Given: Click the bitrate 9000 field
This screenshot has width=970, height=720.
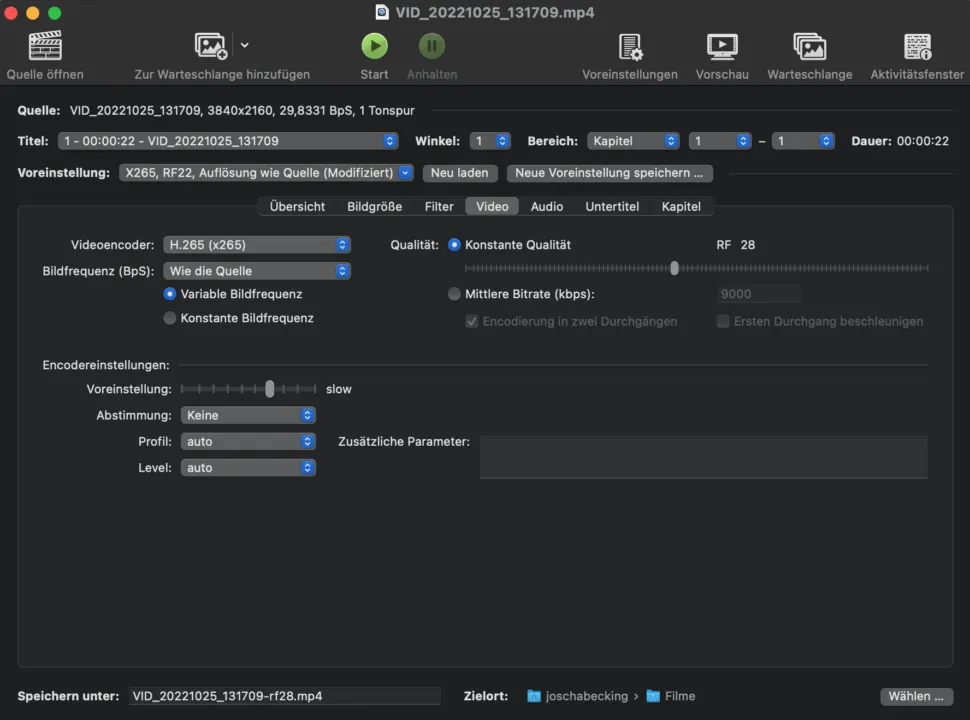Looking at the screenshot, I should [x=759, y=294].
